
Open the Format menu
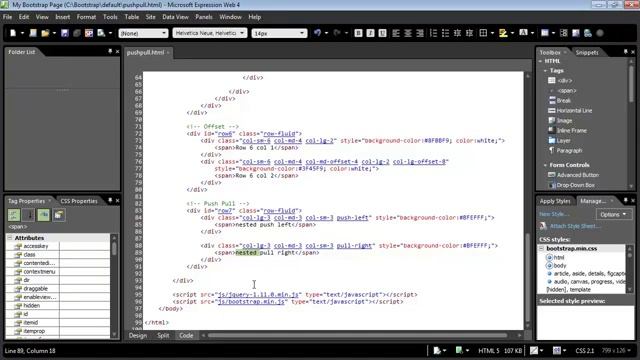pos(86,17)
